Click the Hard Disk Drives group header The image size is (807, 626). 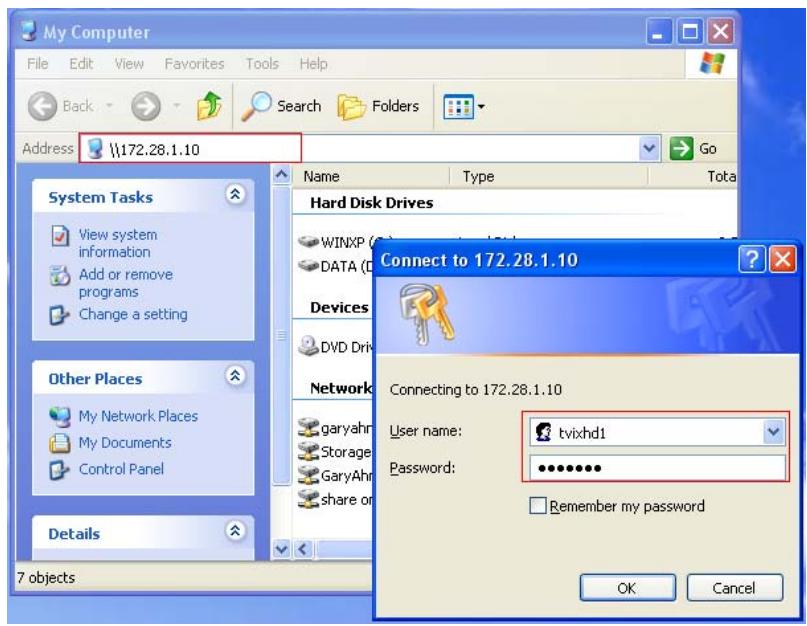point(372,203)
